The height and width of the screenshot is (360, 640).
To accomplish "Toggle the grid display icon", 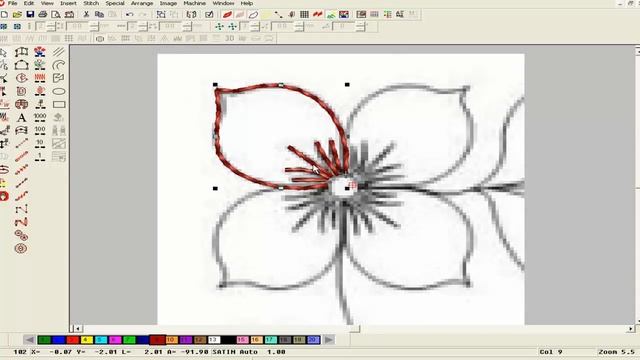I will click(304, 15).
